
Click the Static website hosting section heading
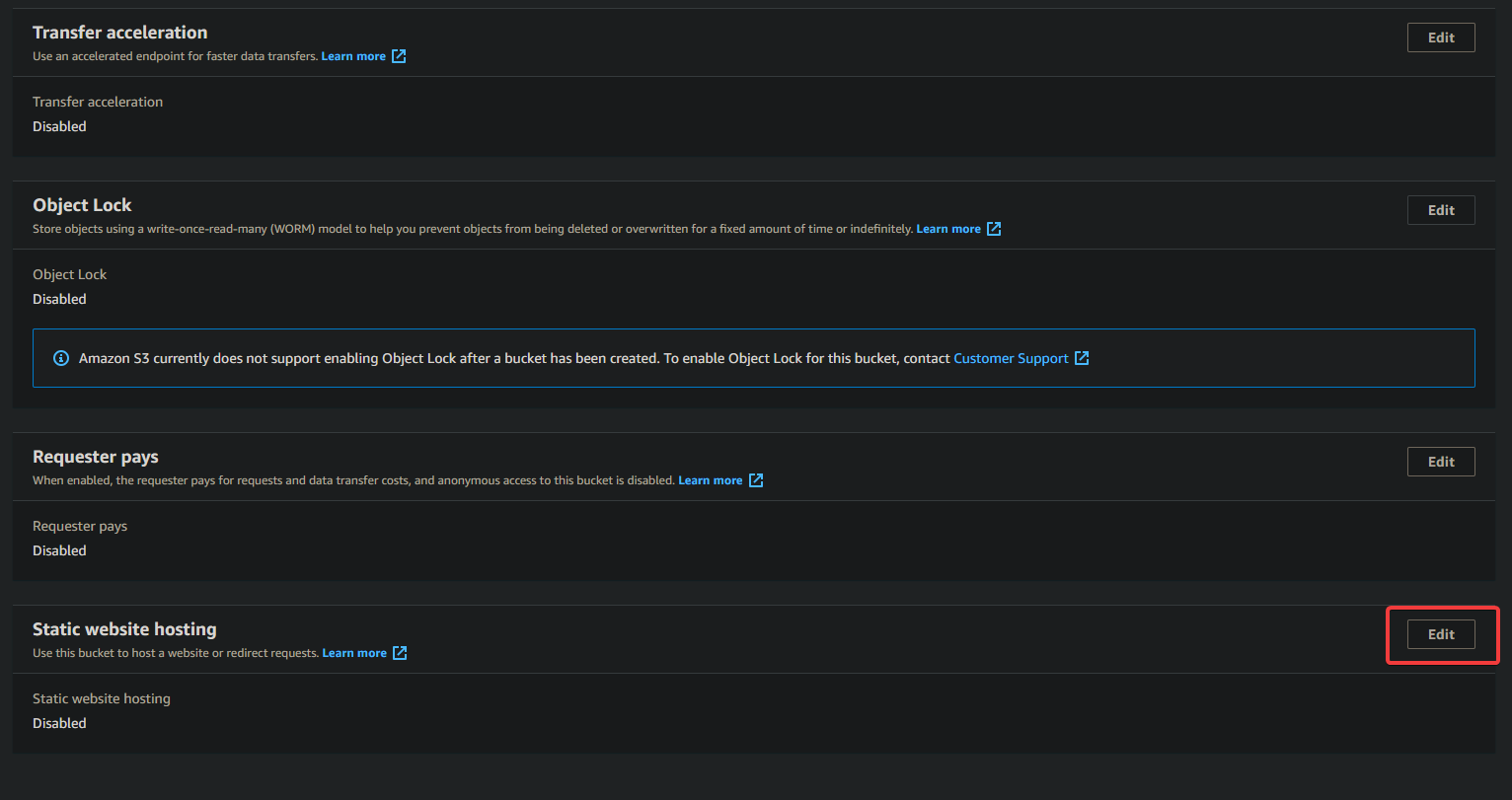(x=124, y=629)
